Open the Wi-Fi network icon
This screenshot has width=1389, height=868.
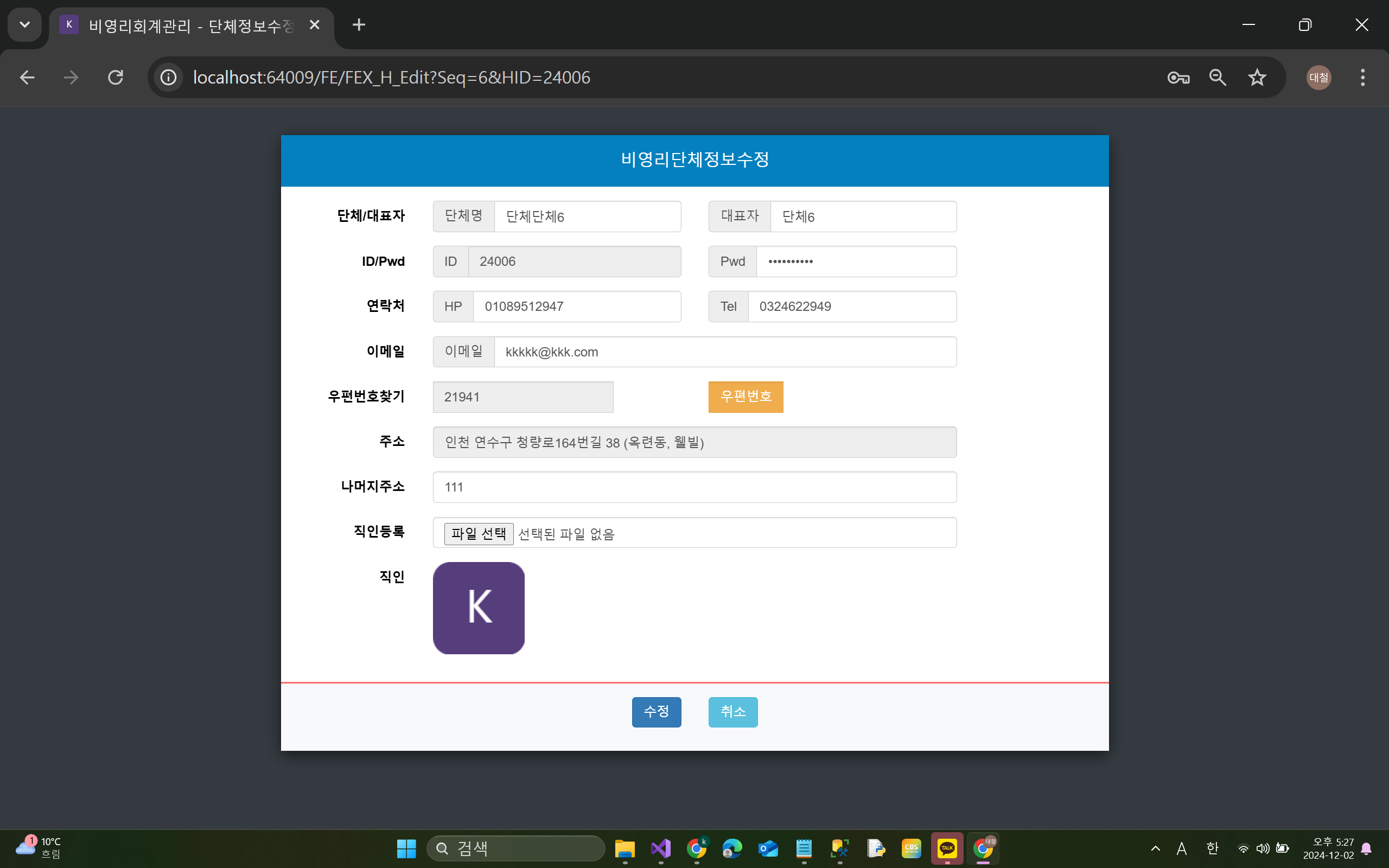[1243, 848]
